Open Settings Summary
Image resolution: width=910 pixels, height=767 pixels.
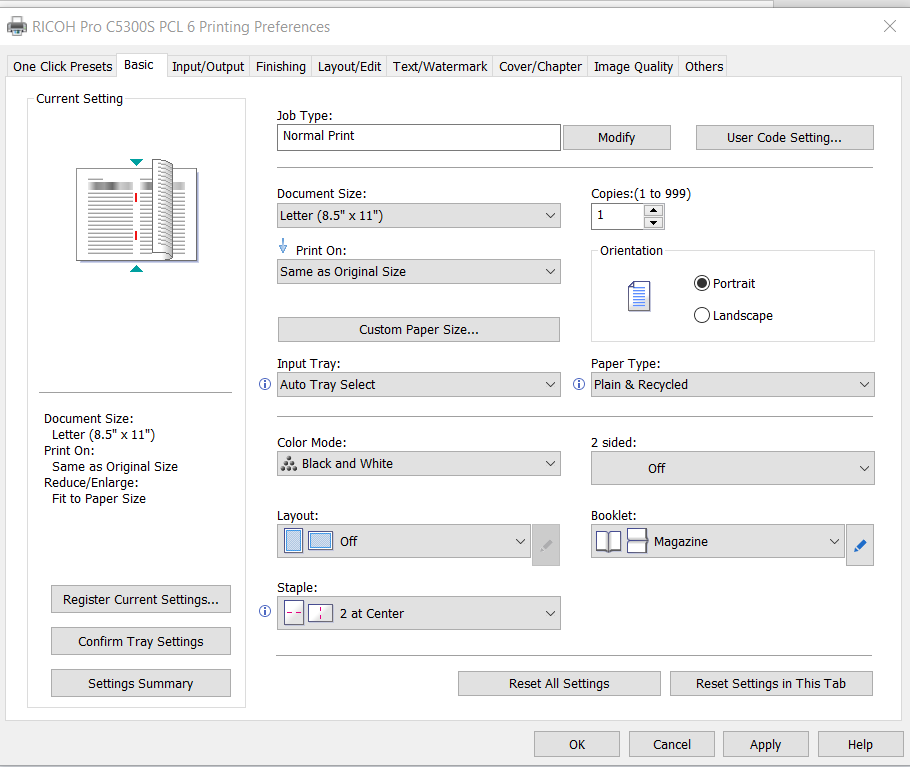(141, 683)
